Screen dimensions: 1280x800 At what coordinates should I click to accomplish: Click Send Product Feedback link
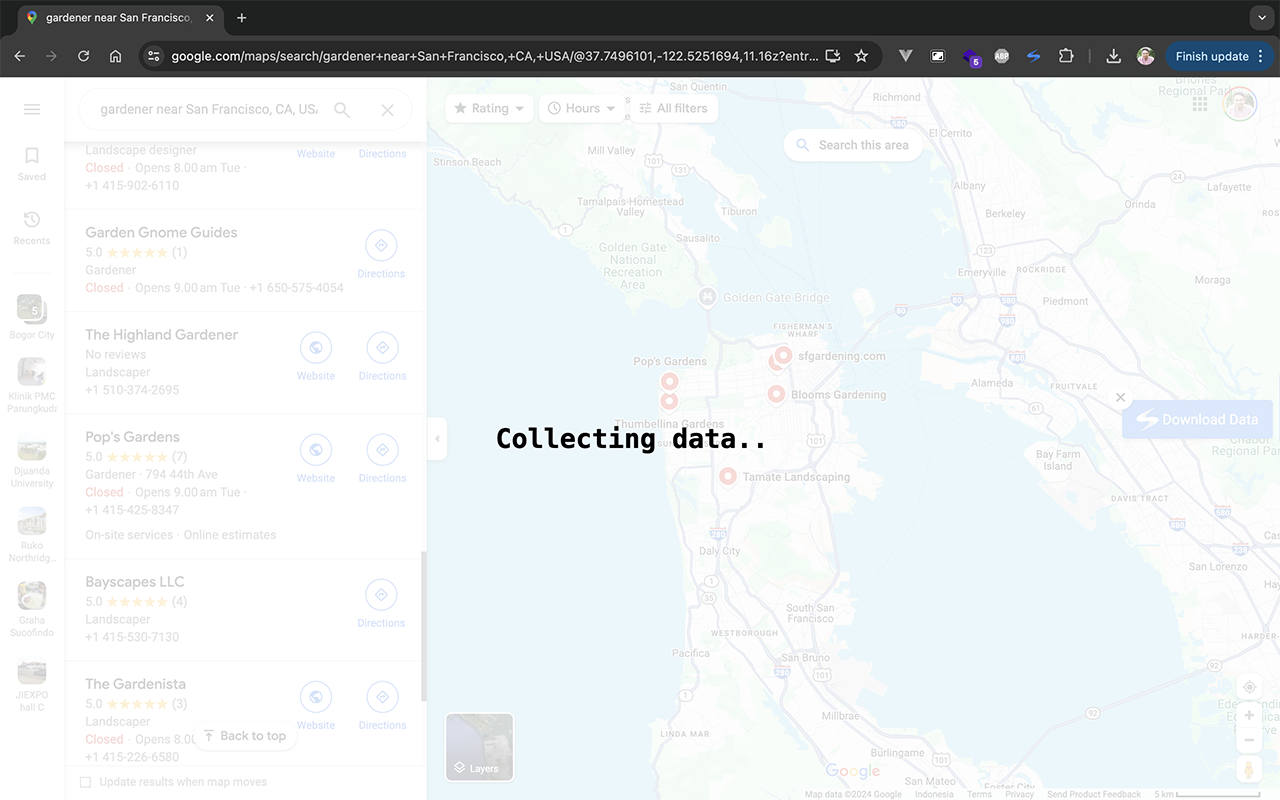(x=1093, y=794)
